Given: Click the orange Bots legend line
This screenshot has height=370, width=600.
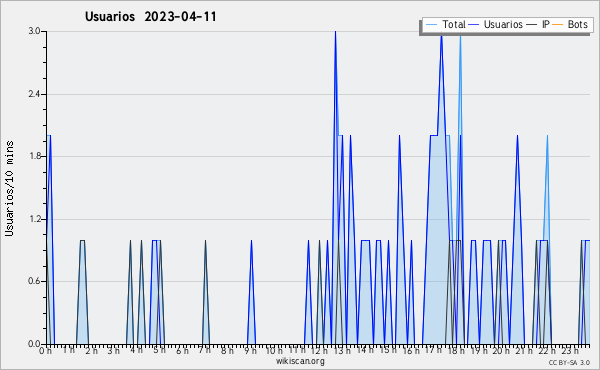Looking at the screenshot, I should 558,25.
